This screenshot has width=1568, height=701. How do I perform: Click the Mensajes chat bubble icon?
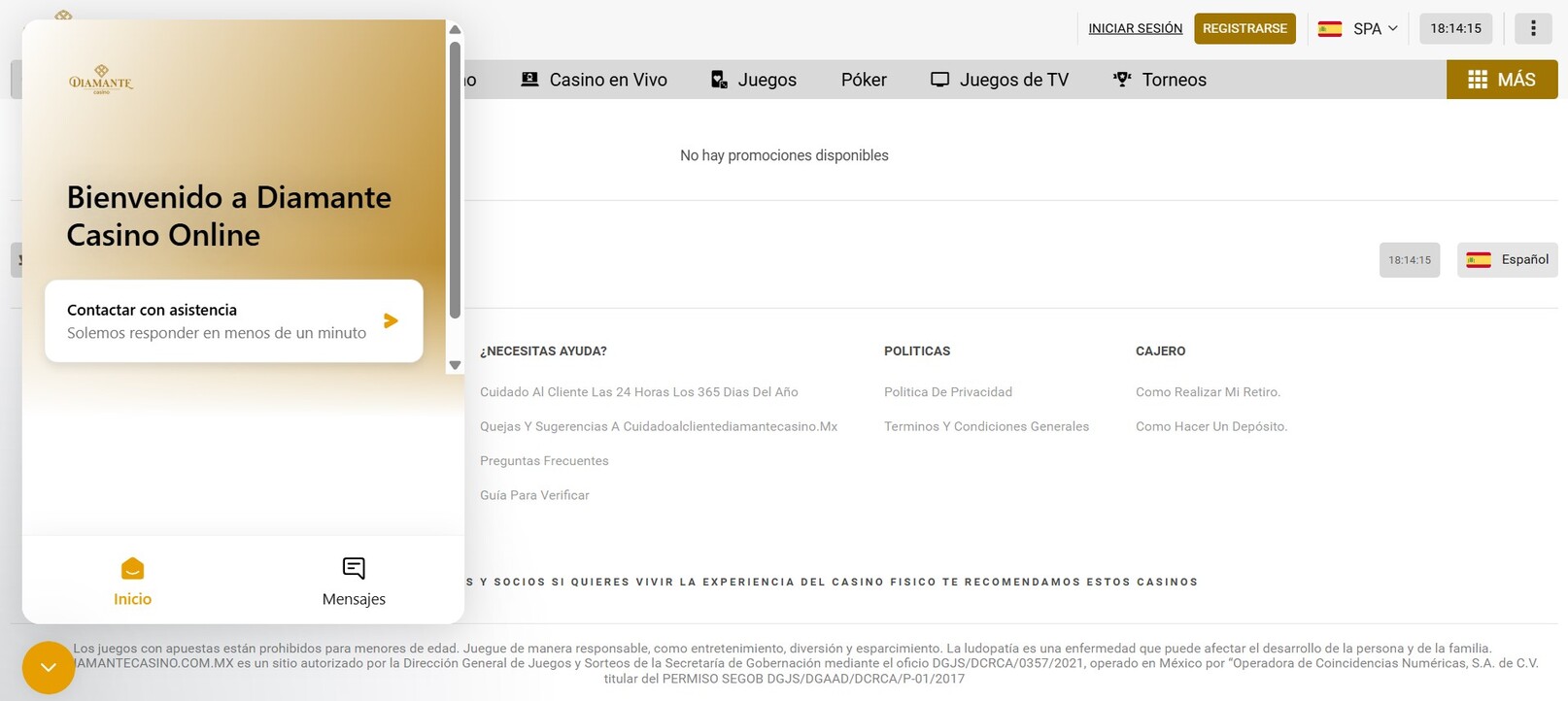tap(354, 568)
